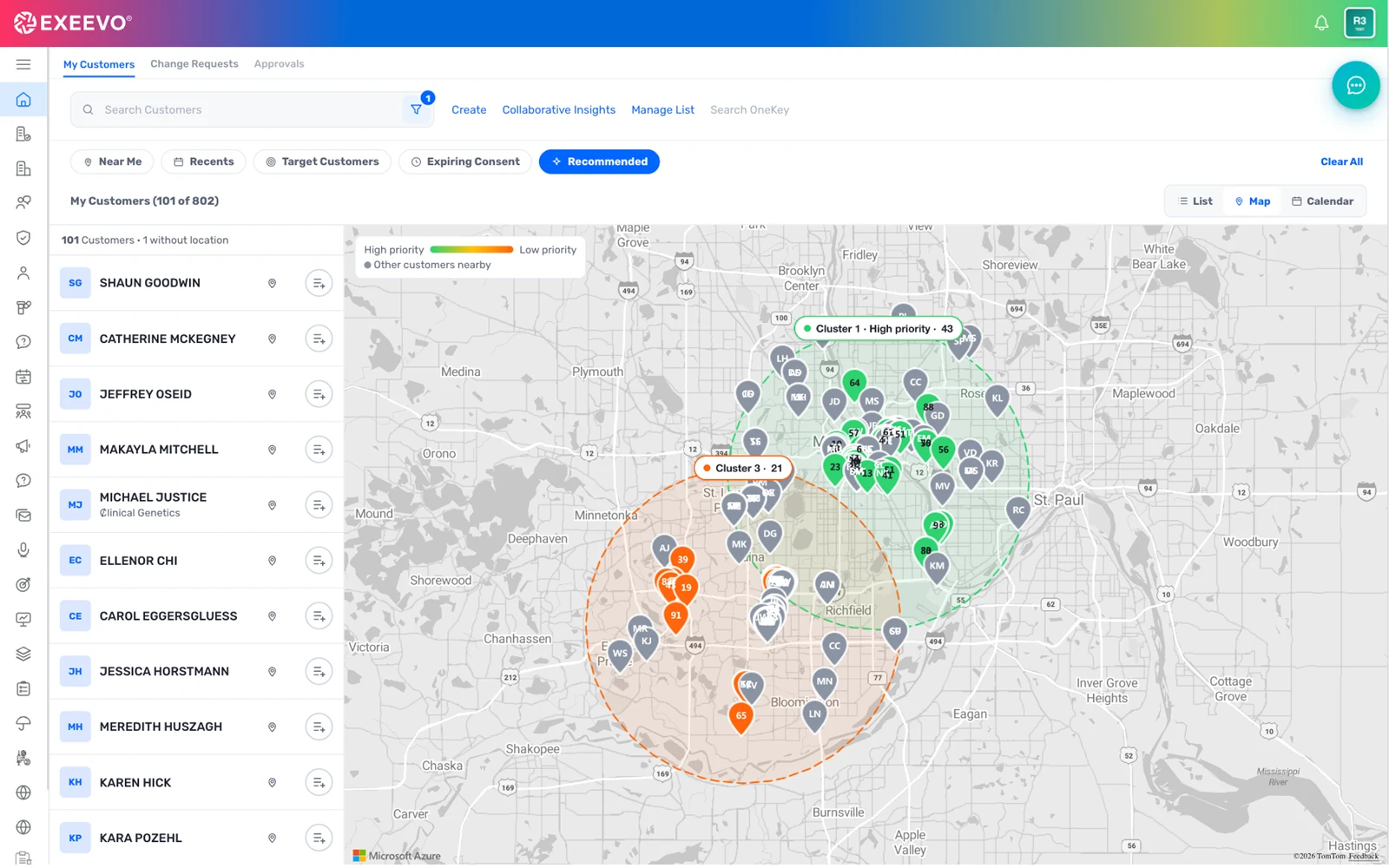1389x868 pixels.
Task: Disable the Recommended filter chip
Action: [x=599, y=161]
